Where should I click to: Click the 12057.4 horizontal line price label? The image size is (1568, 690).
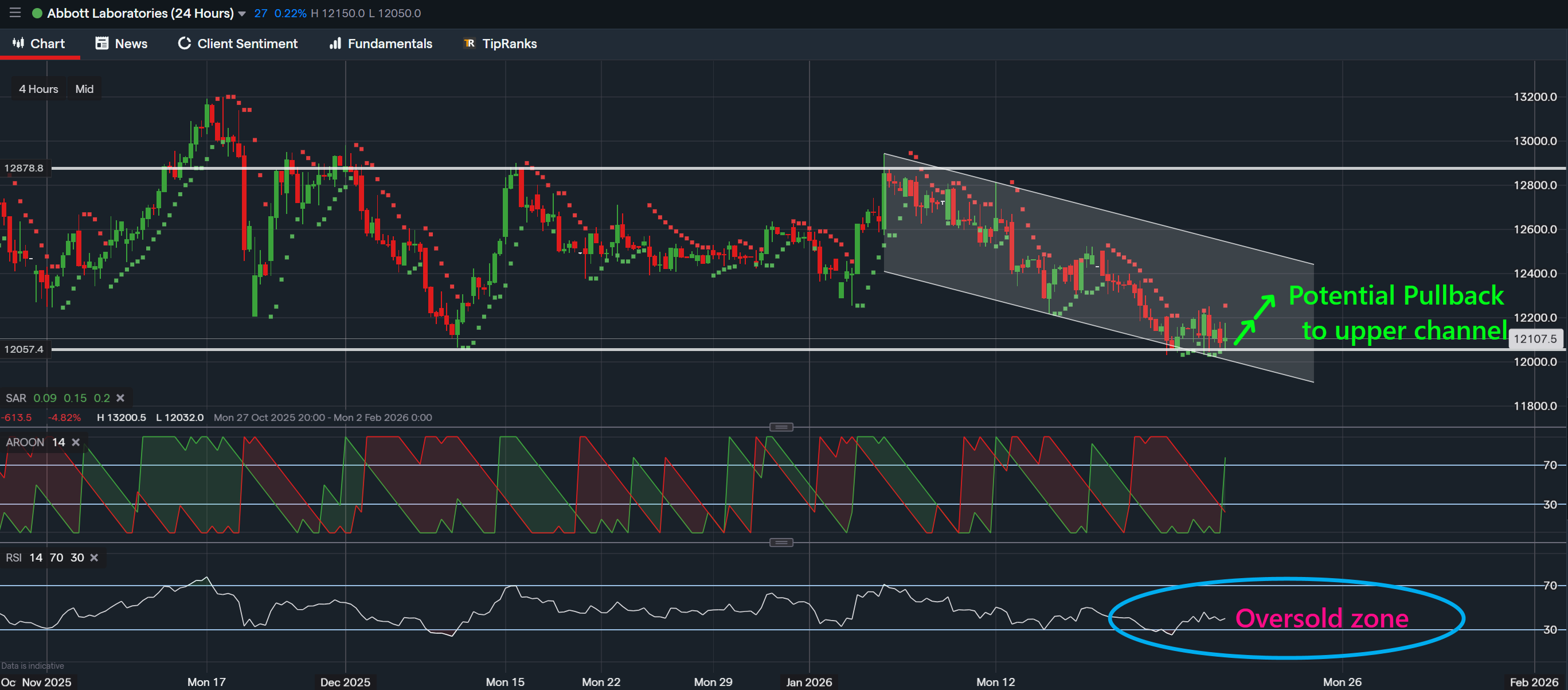click(x=24, y=349)
